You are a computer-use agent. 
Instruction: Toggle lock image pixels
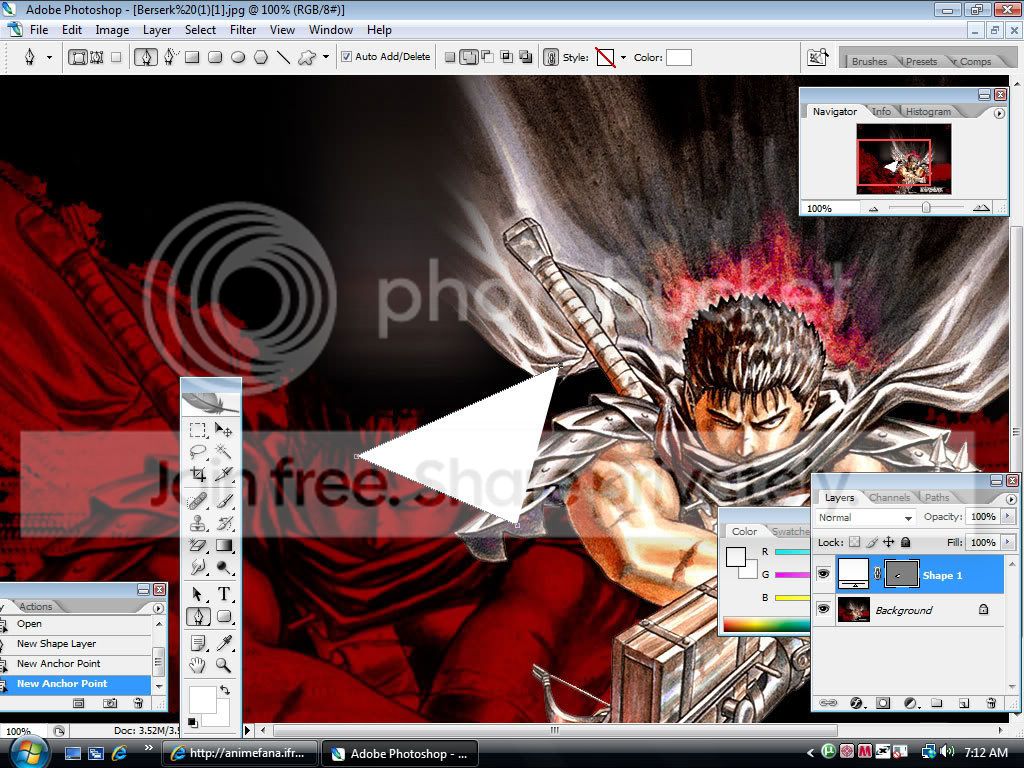click(x=871, y=542)
